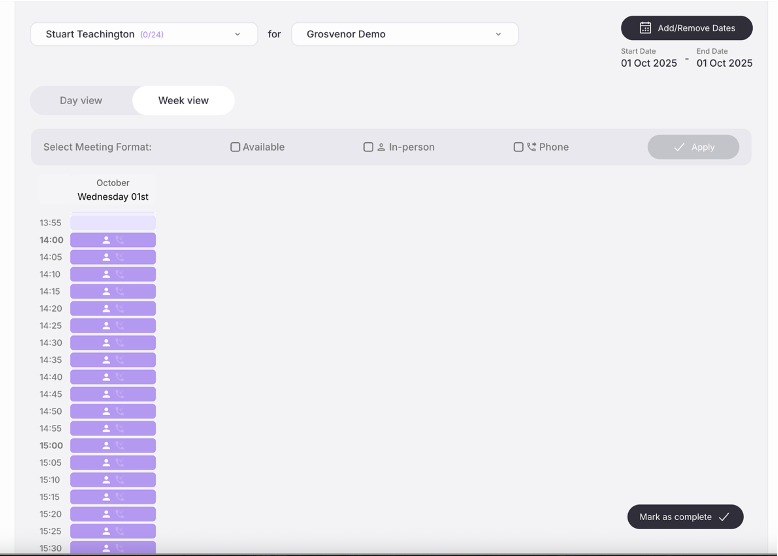
Task: Click the 15:20 time label
Action: coord(51,514)
